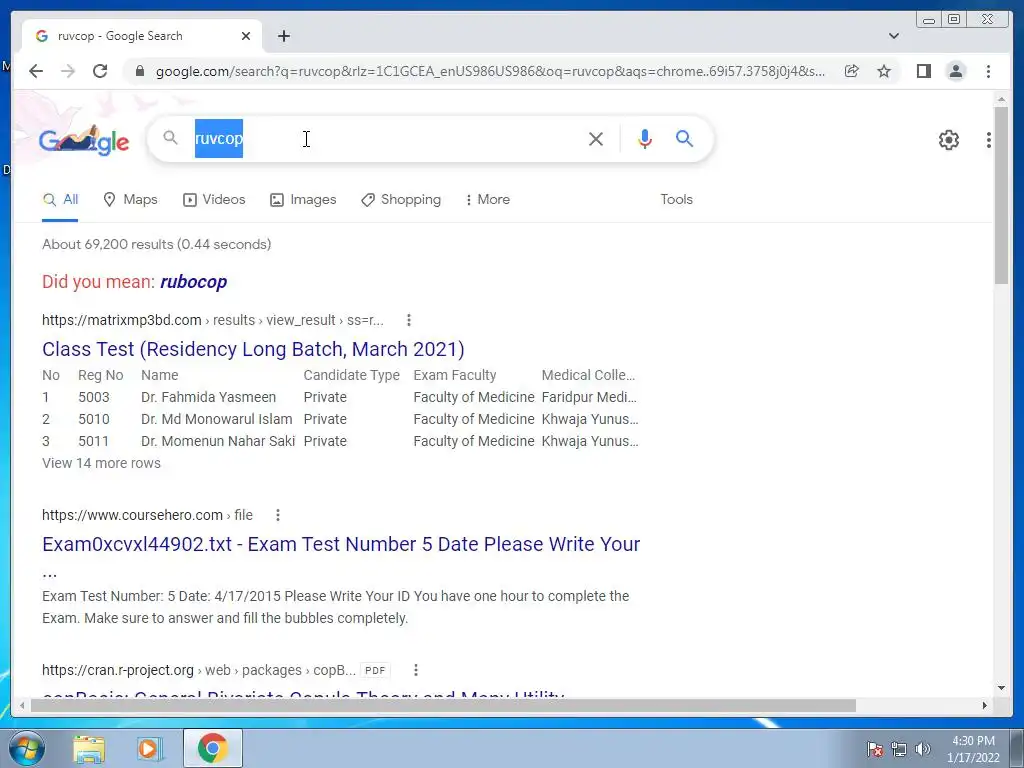
Task: Click Chrome icon in the taskbar
Action: [x=213, y=748]
